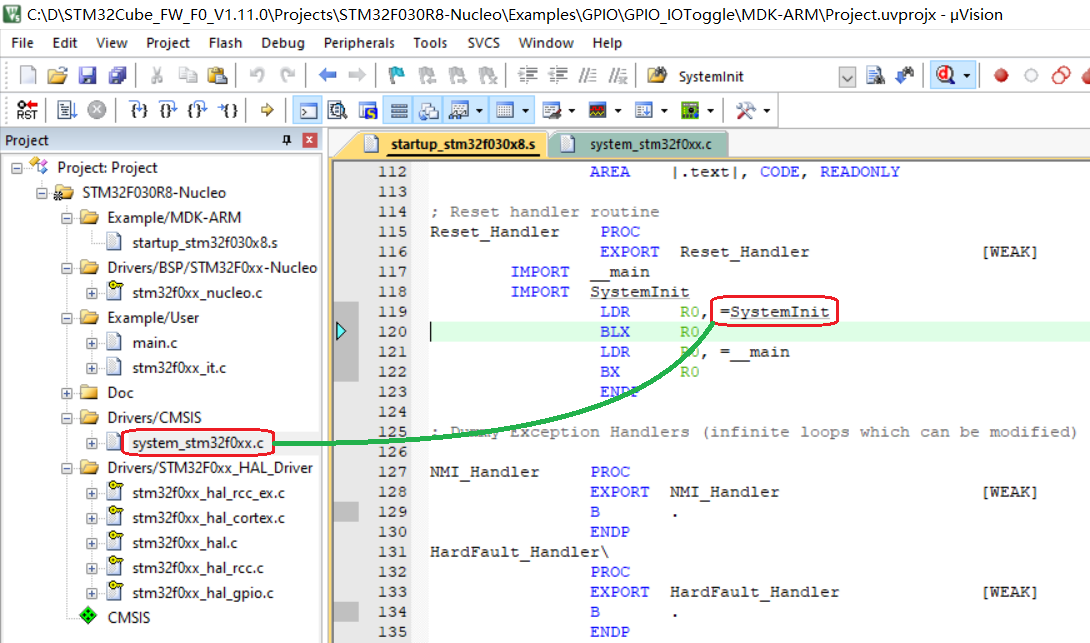Open the Debug menu

(282, 42)
